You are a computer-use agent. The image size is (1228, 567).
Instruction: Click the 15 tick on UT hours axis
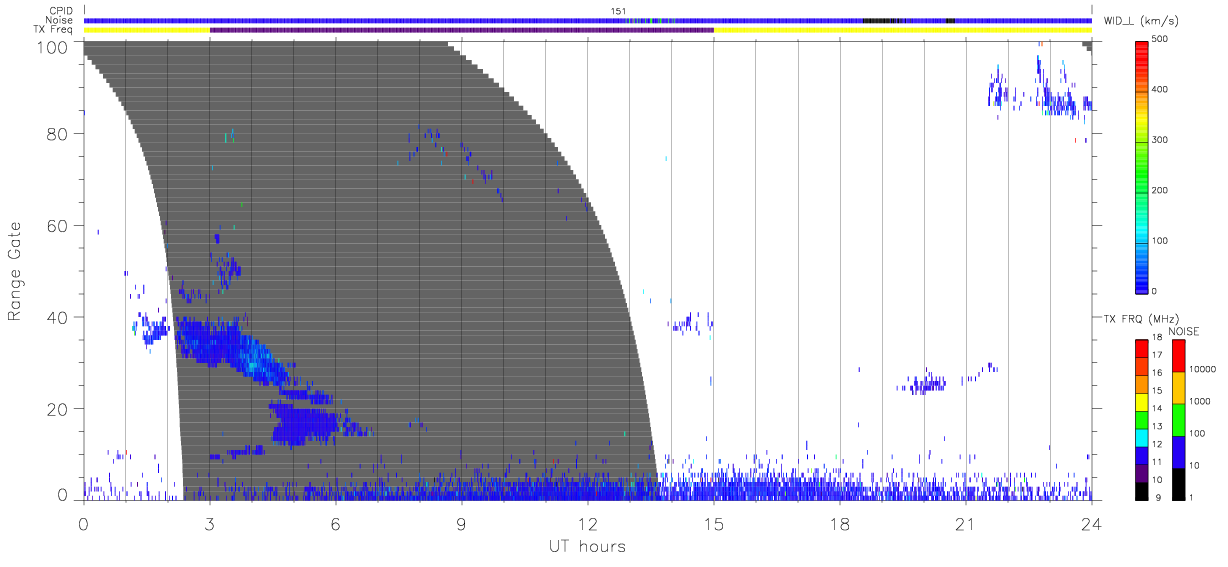714,523
